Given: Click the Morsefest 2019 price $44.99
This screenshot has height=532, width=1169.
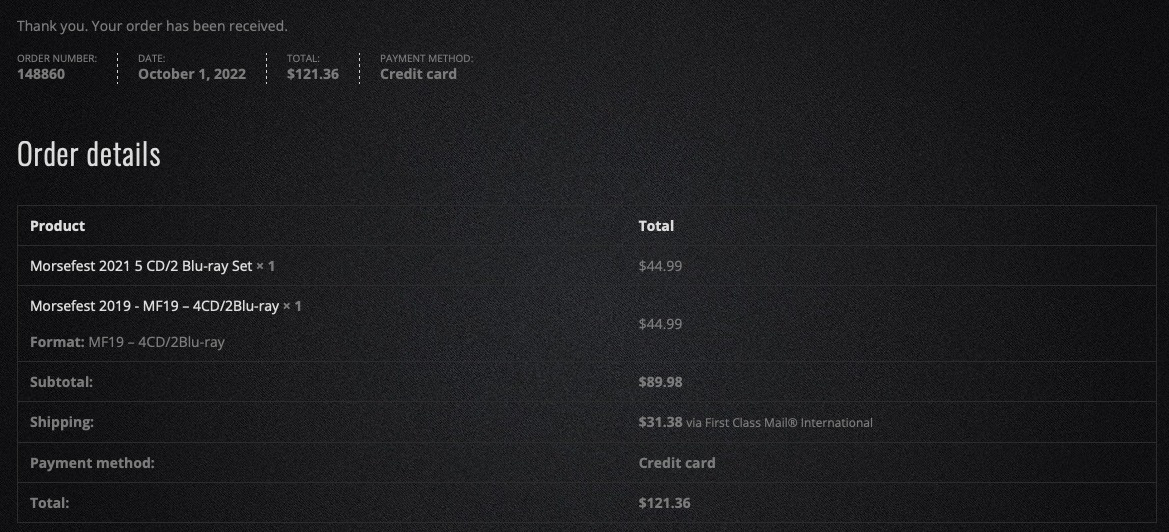Looking at the screenshot, I should [x=660, y=324].
